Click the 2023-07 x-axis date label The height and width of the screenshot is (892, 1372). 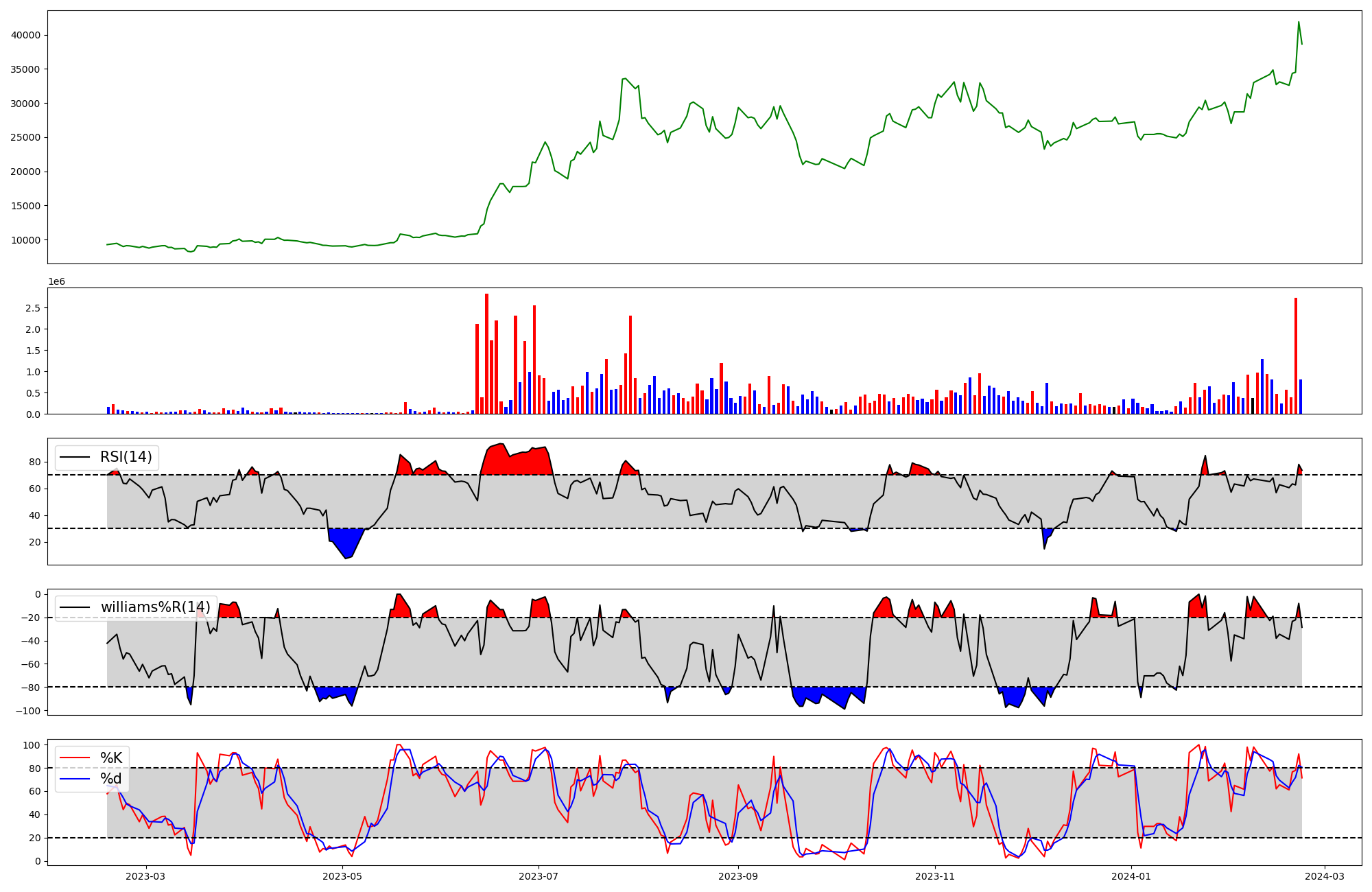coord(539,876)
